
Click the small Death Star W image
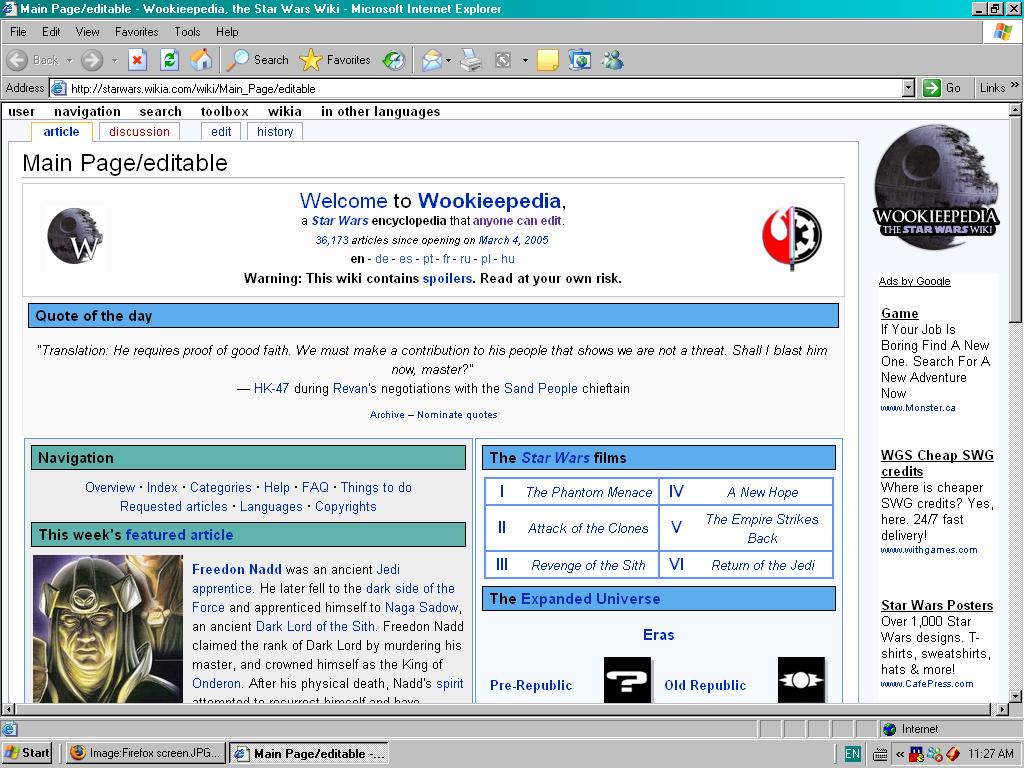75,236
